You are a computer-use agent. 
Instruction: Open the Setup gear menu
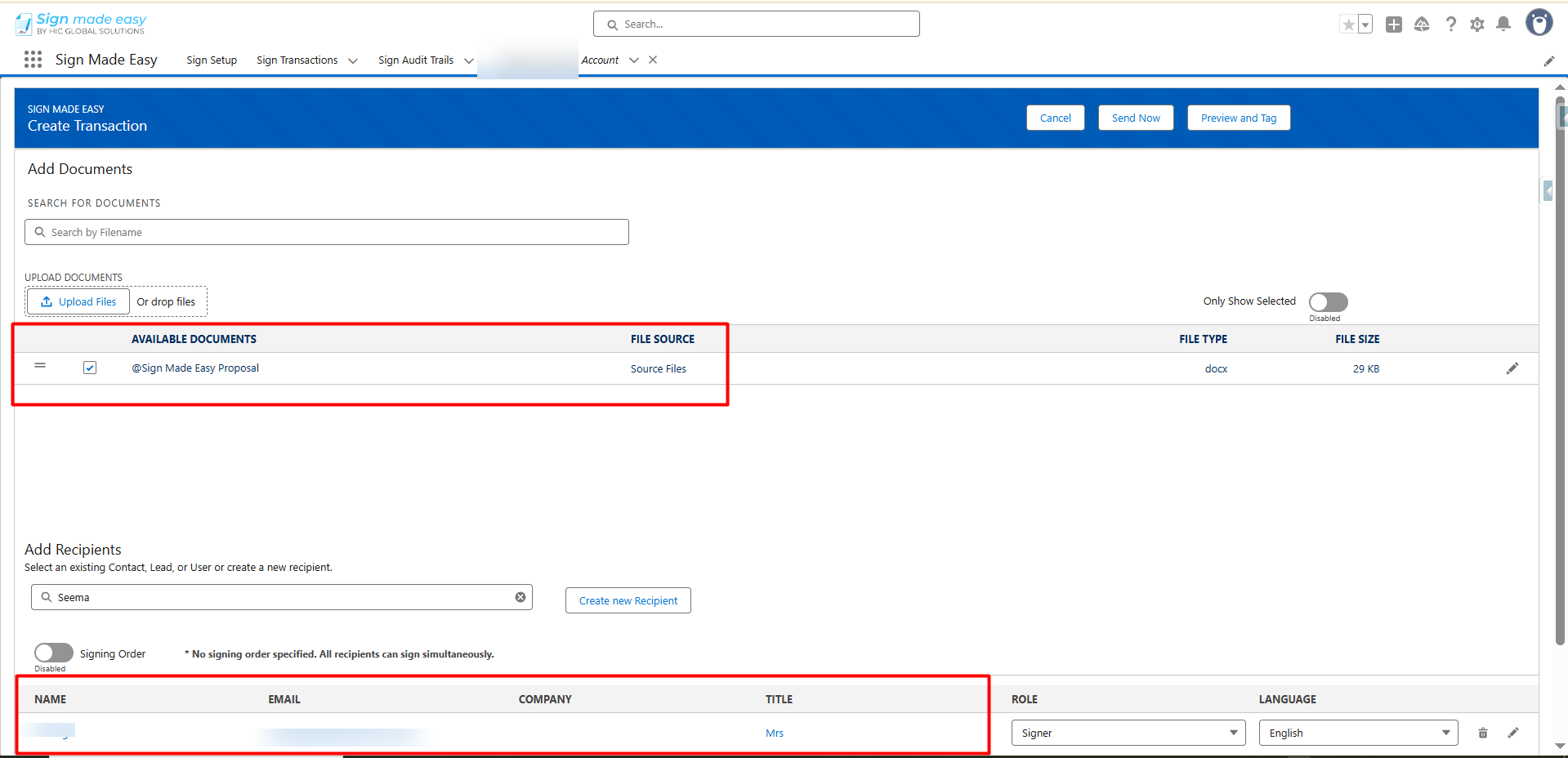tap(1477, 25)
